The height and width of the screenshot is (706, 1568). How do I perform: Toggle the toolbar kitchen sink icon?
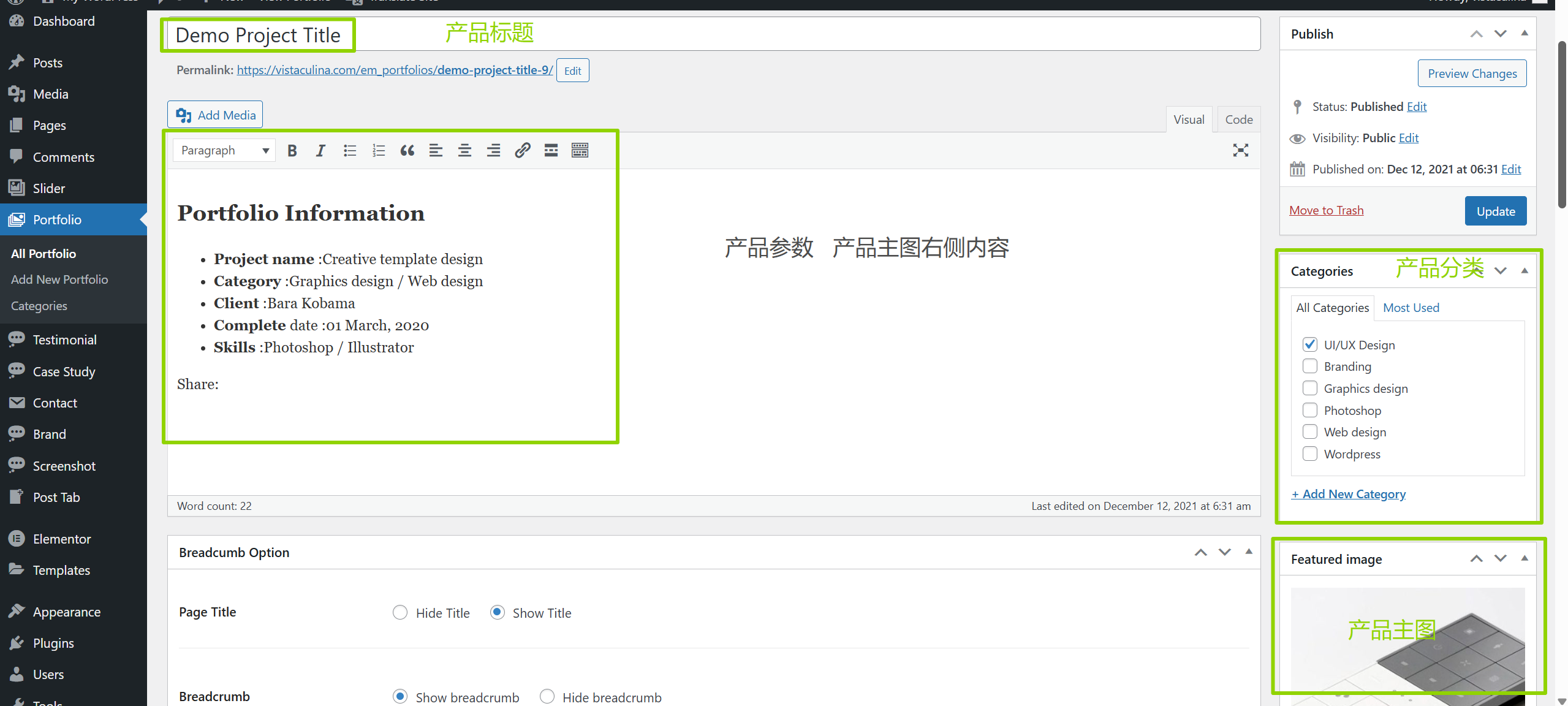pyautogui.click(x=580, y=150)
